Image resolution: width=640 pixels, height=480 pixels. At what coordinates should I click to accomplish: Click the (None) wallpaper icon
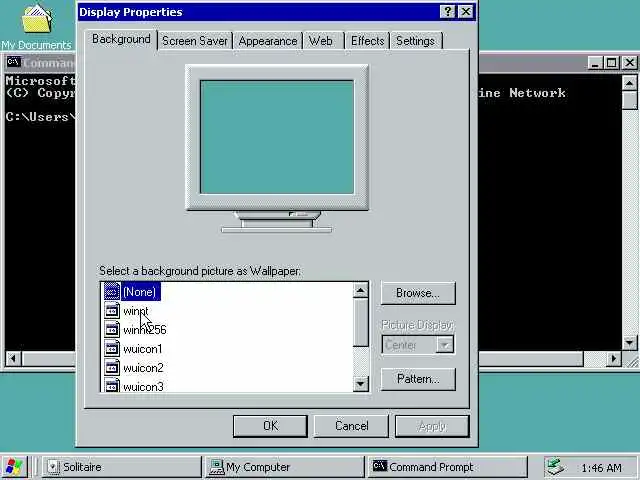click(x=112, y=291)
